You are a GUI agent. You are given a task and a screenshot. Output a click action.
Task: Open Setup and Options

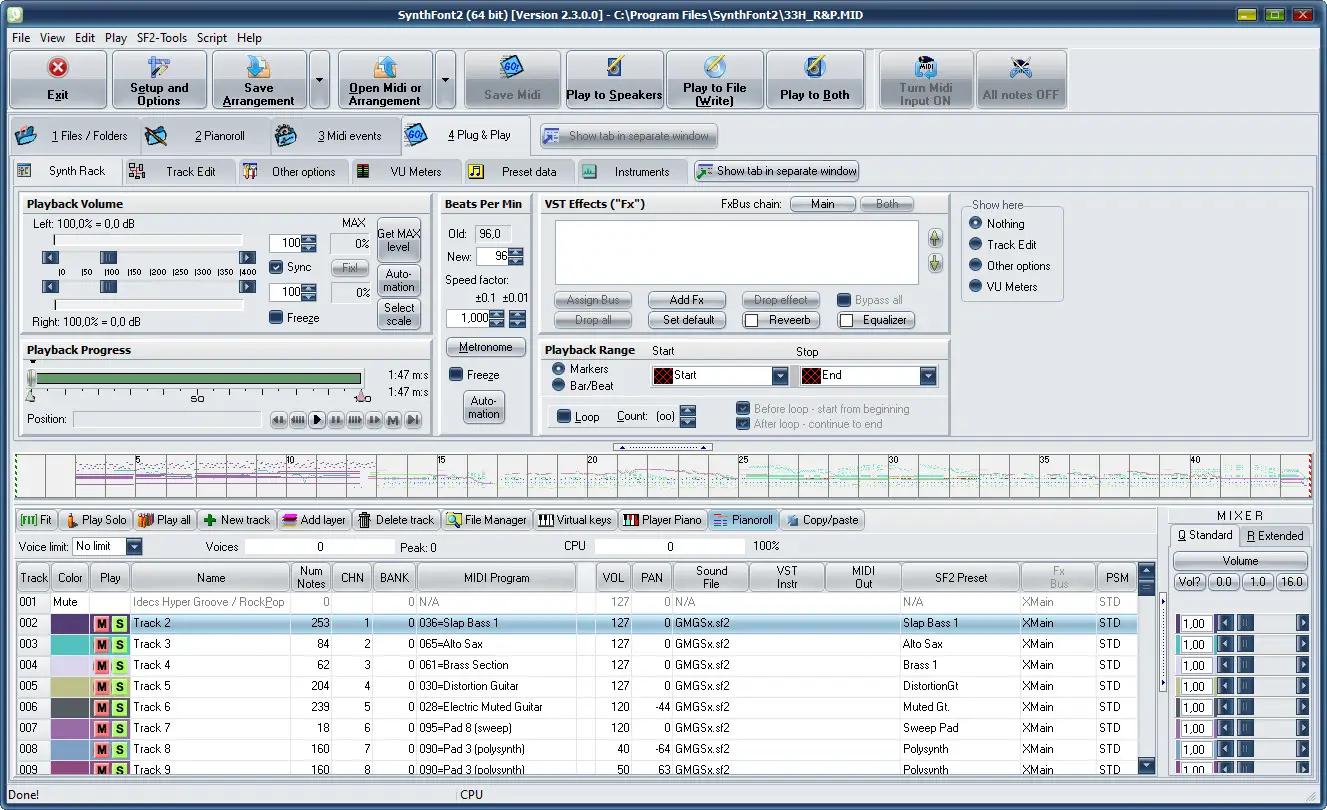click(159, 80)
